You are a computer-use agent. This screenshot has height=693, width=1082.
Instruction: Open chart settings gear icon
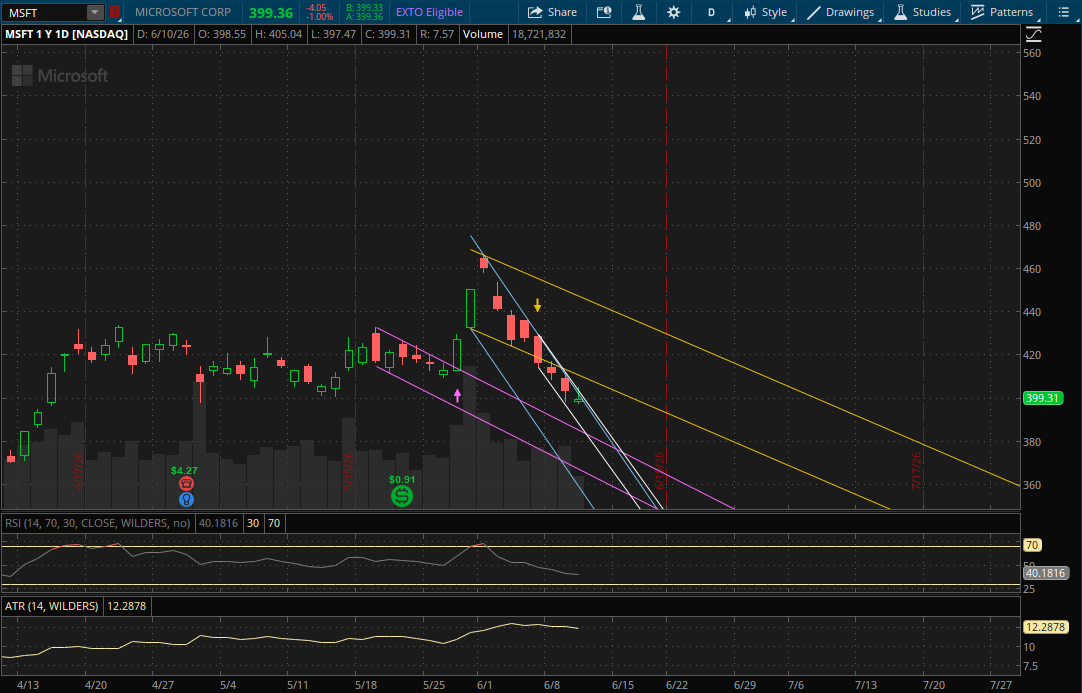point(673,12)
